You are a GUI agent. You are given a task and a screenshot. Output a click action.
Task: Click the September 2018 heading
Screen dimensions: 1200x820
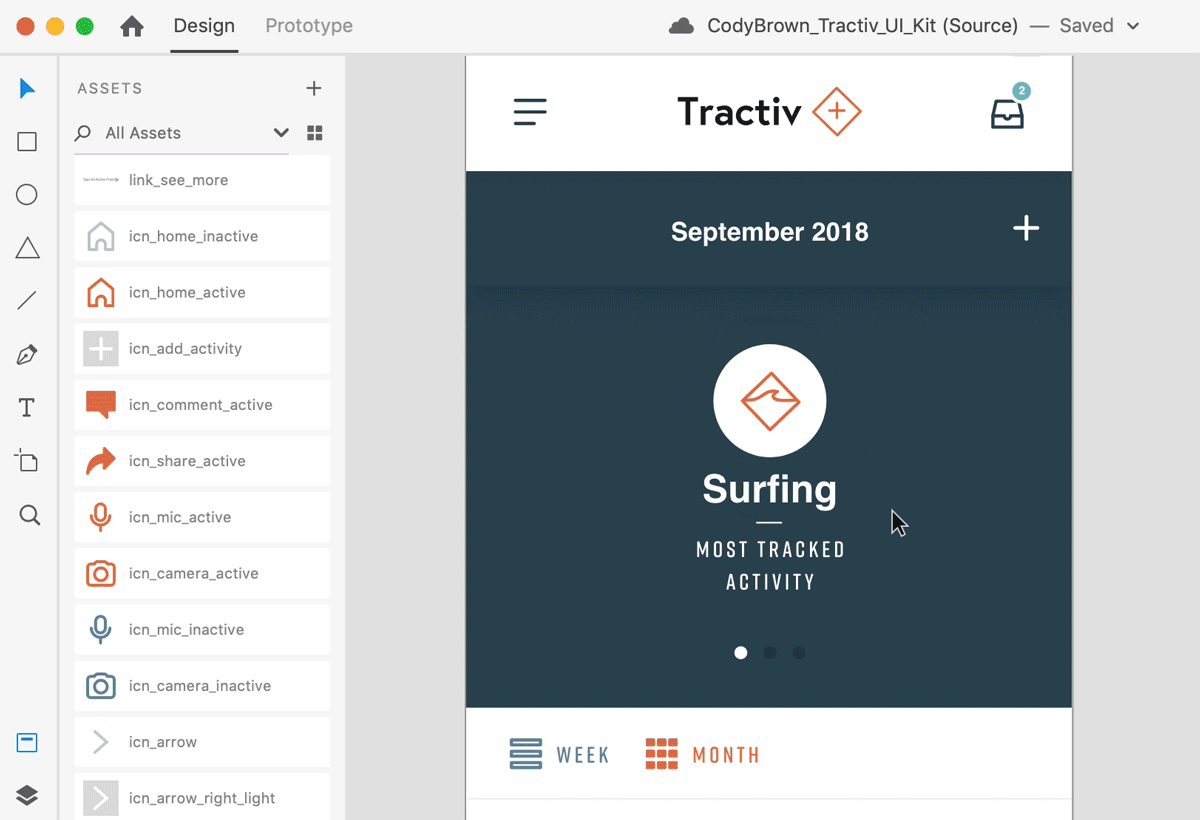(770, 232)
